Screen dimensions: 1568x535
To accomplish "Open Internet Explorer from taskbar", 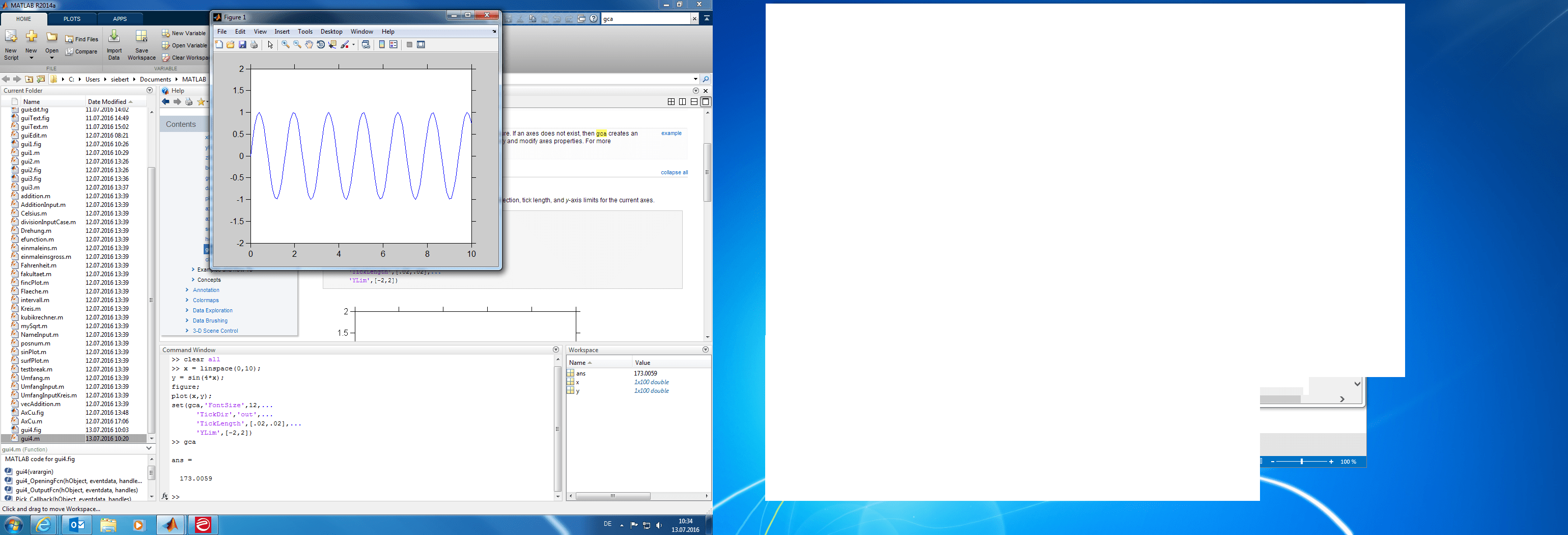I will (44, 525).
